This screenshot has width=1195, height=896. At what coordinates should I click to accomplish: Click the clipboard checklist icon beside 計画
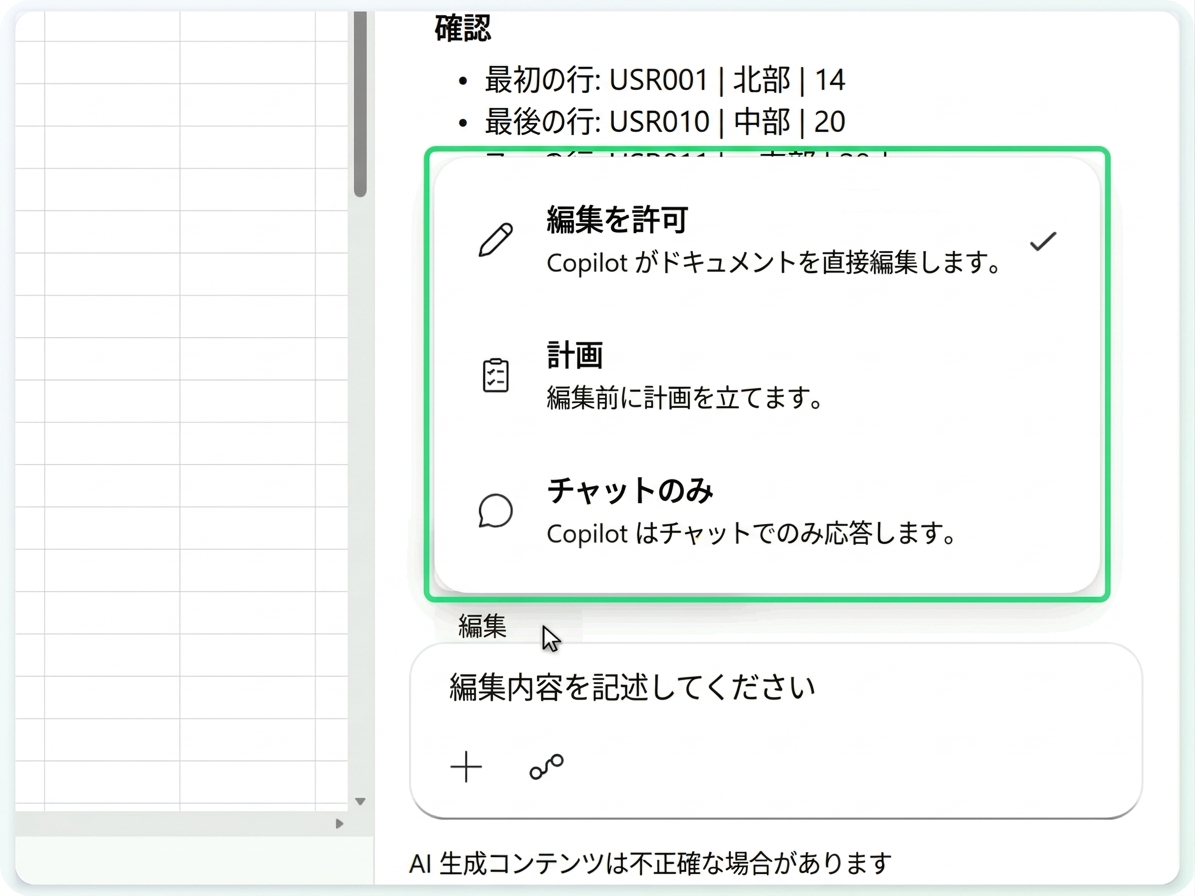click(x=495, y=376)
